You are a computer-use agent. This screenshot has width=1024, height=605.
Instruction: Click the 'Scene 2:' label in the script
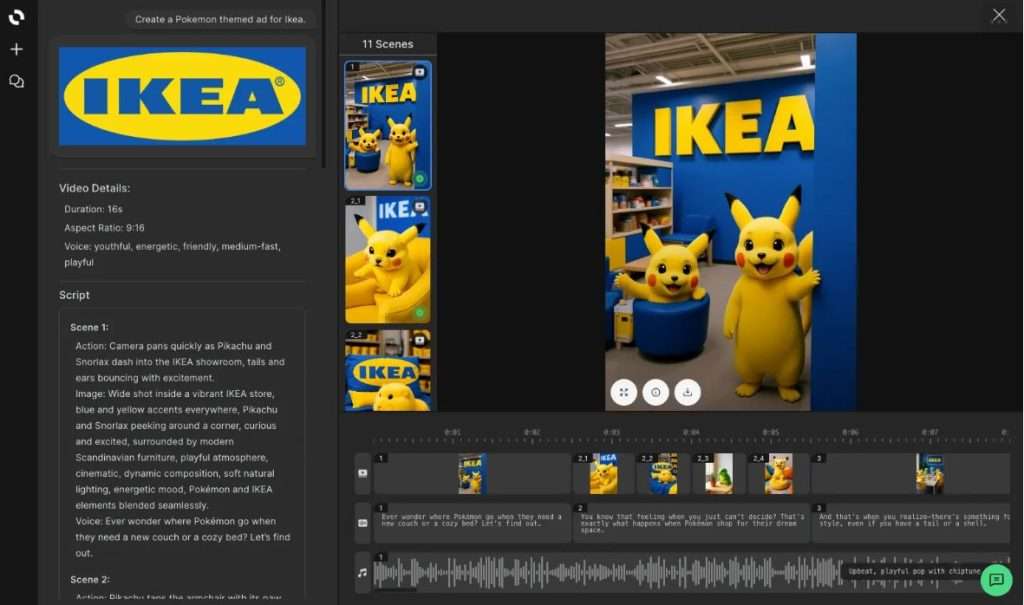click(x=90, y=580)
